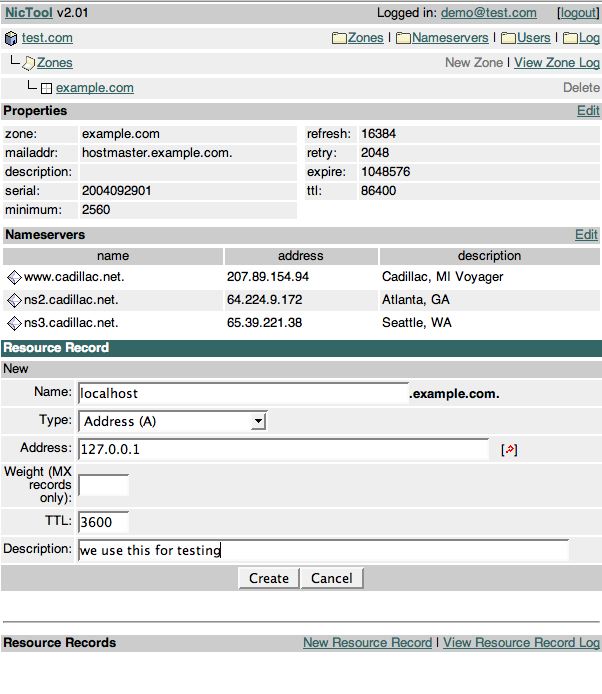Open the record Type dropdown

pyautogui.click(x=173, y=421)
